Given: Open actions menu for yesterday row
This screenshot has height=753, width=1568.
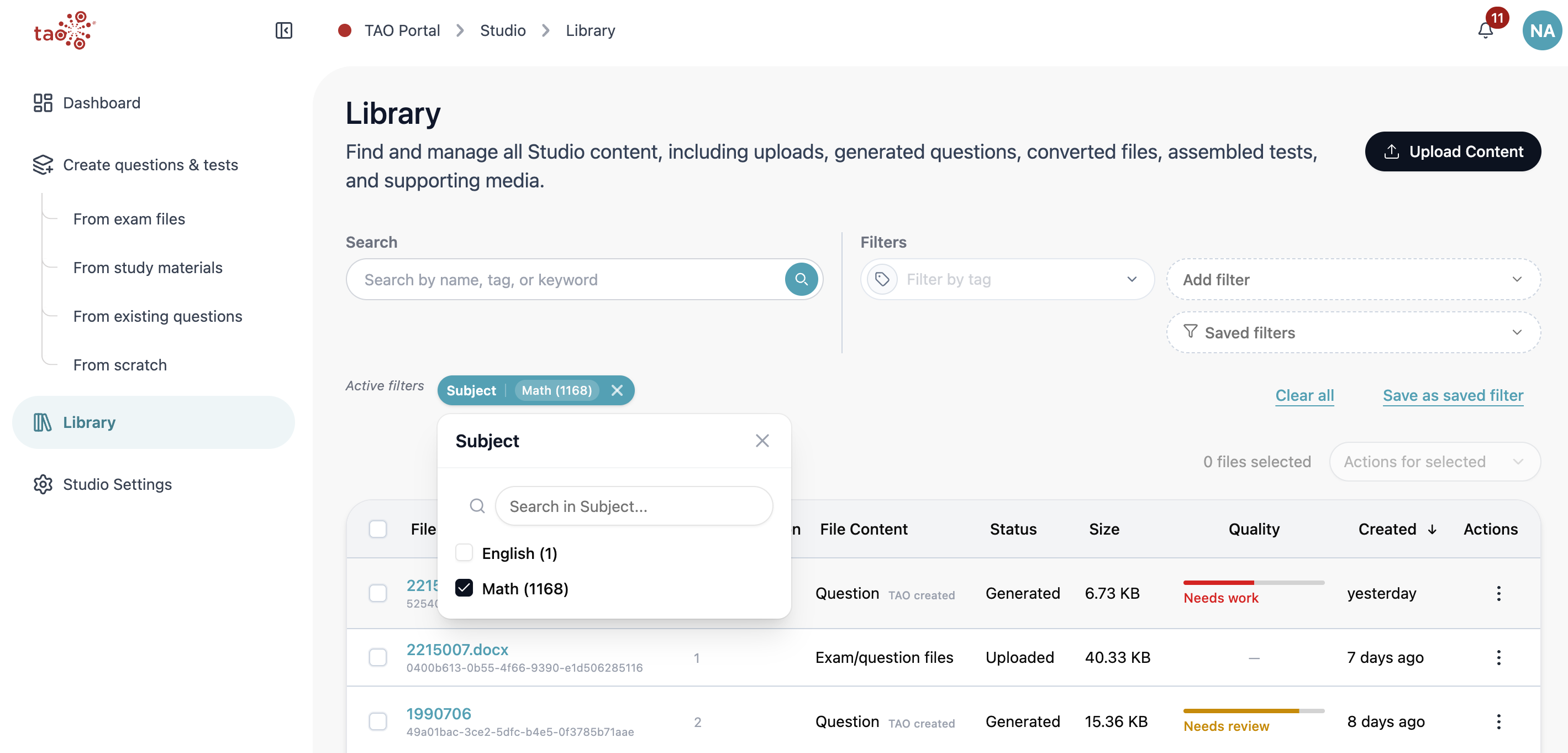Looking at the screenshot, I should coord(1498,593).
